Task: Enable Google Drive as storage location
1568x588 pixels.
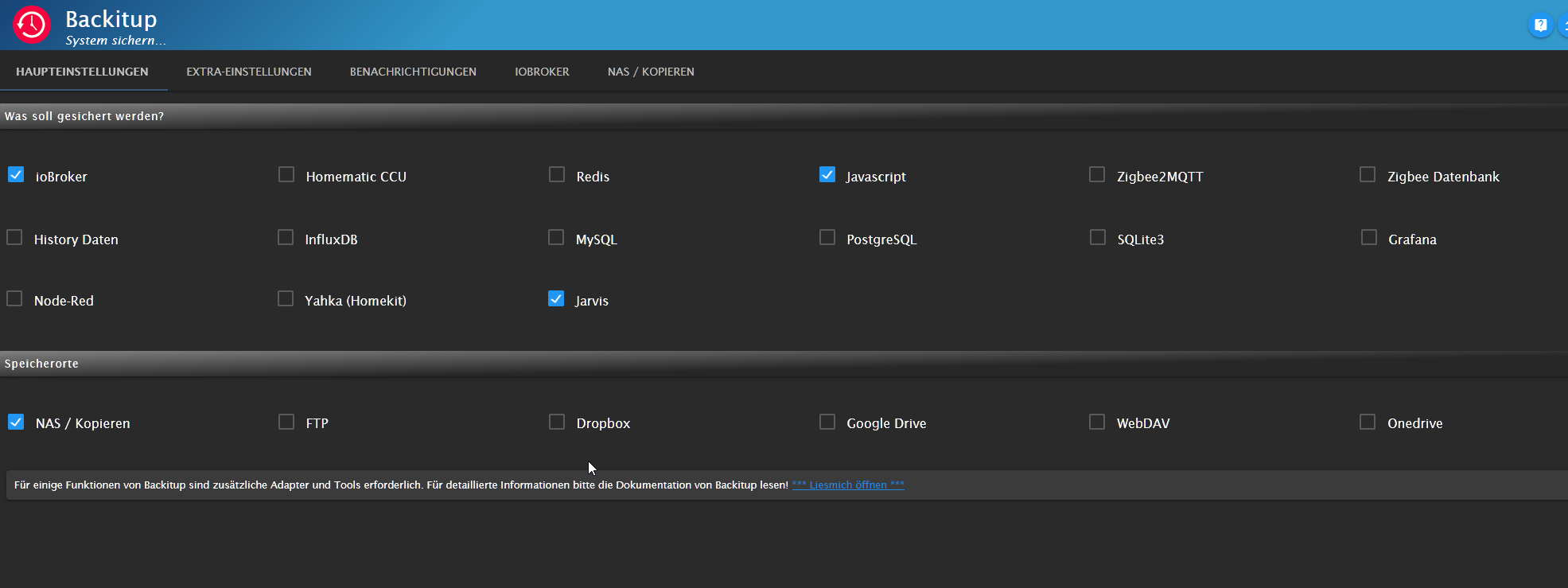Action: [x=827, y=423]
